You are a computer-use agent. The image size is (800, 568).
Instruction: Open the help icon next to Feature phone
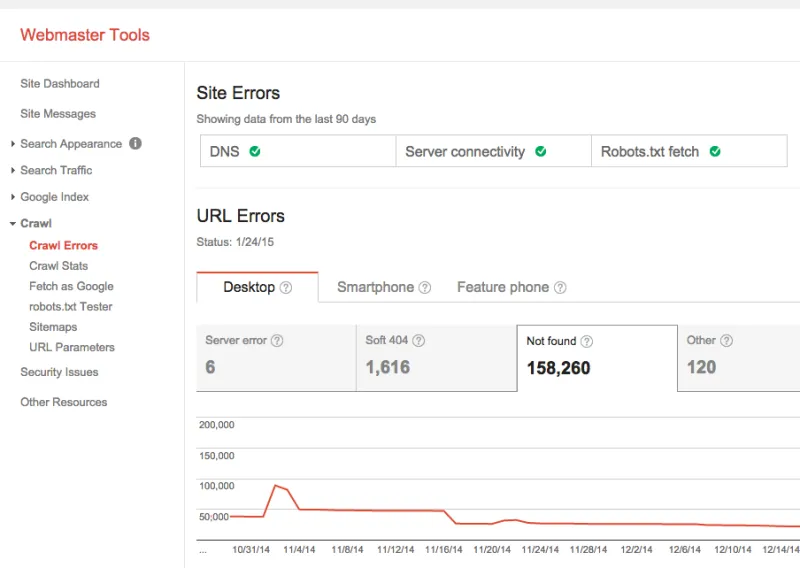coord(560,287)
